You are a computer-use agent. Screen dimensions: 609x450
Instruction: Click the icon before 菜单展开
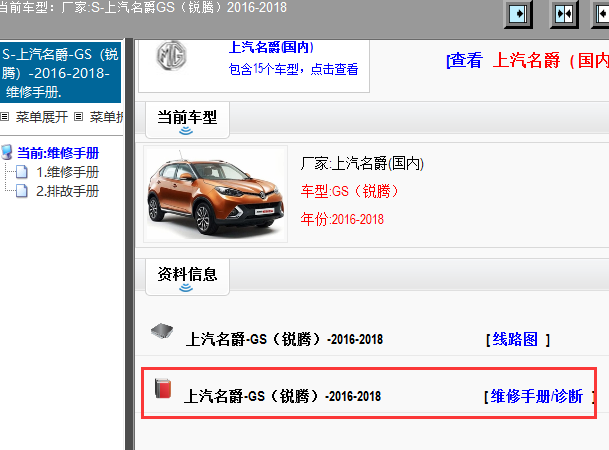[x=5, y=116]
